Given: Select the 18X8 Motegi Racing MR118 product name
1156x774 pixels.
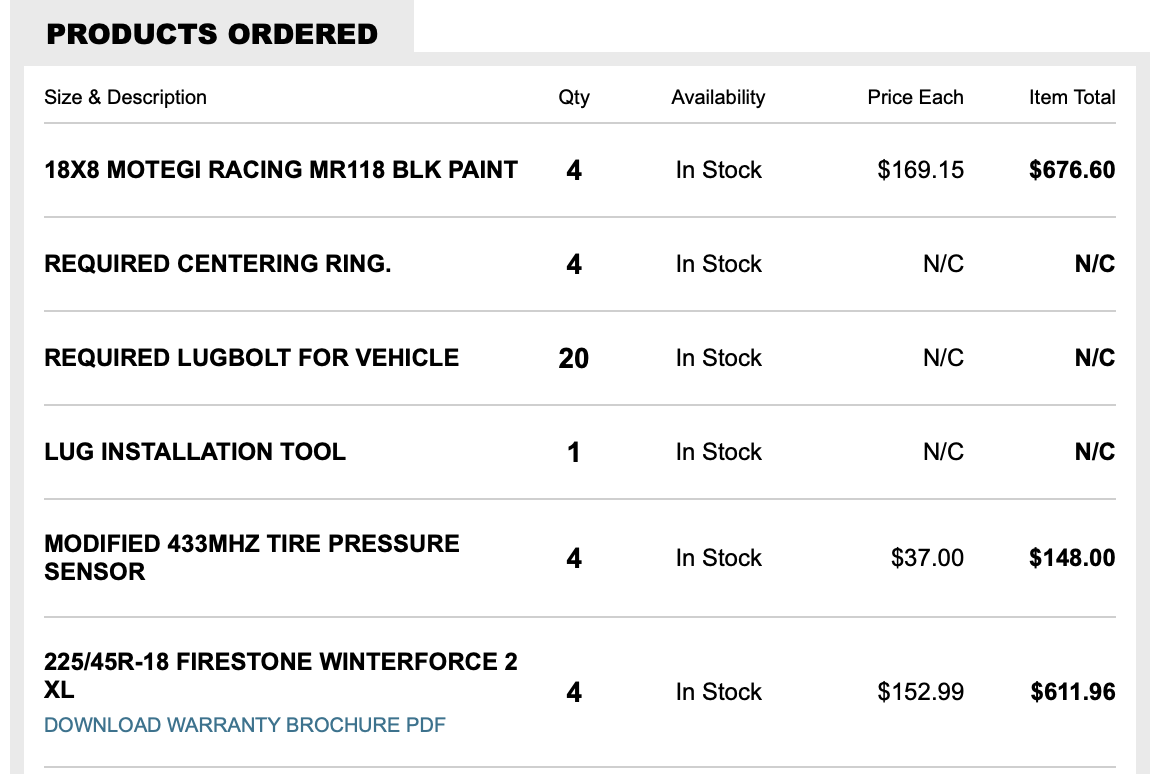Looking at the screenshot, I should point(281,170).
